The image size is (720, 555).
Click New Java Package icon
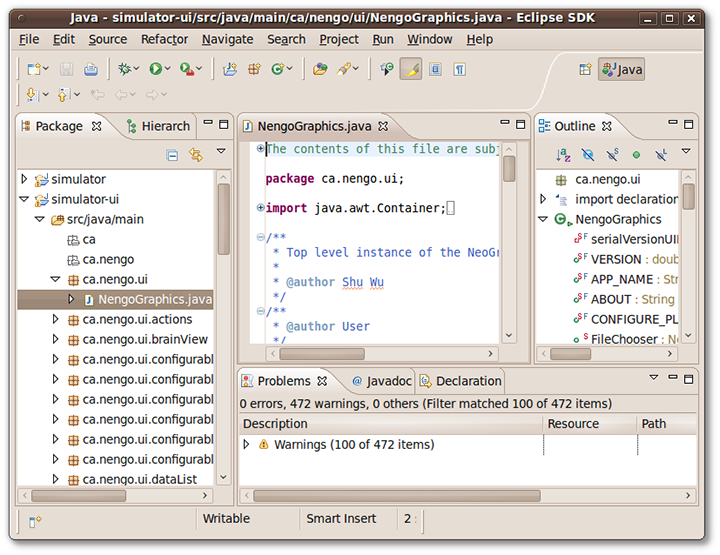click(x=255, y=69)
